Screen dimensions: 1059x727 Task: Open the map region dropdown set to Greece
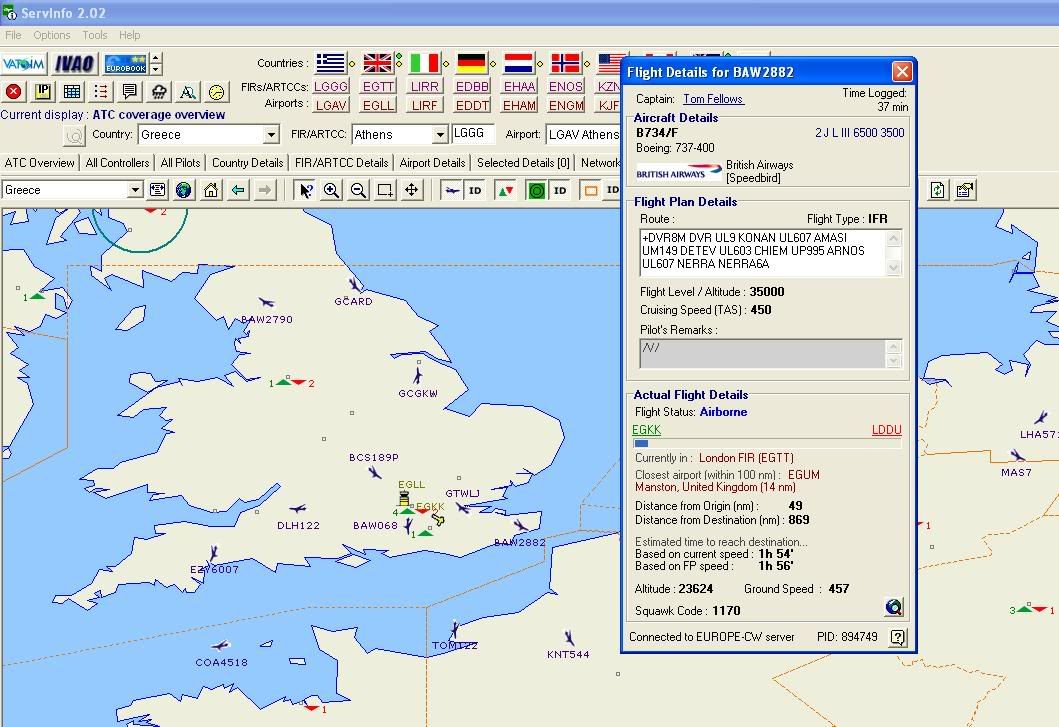(x=135, y=190)
